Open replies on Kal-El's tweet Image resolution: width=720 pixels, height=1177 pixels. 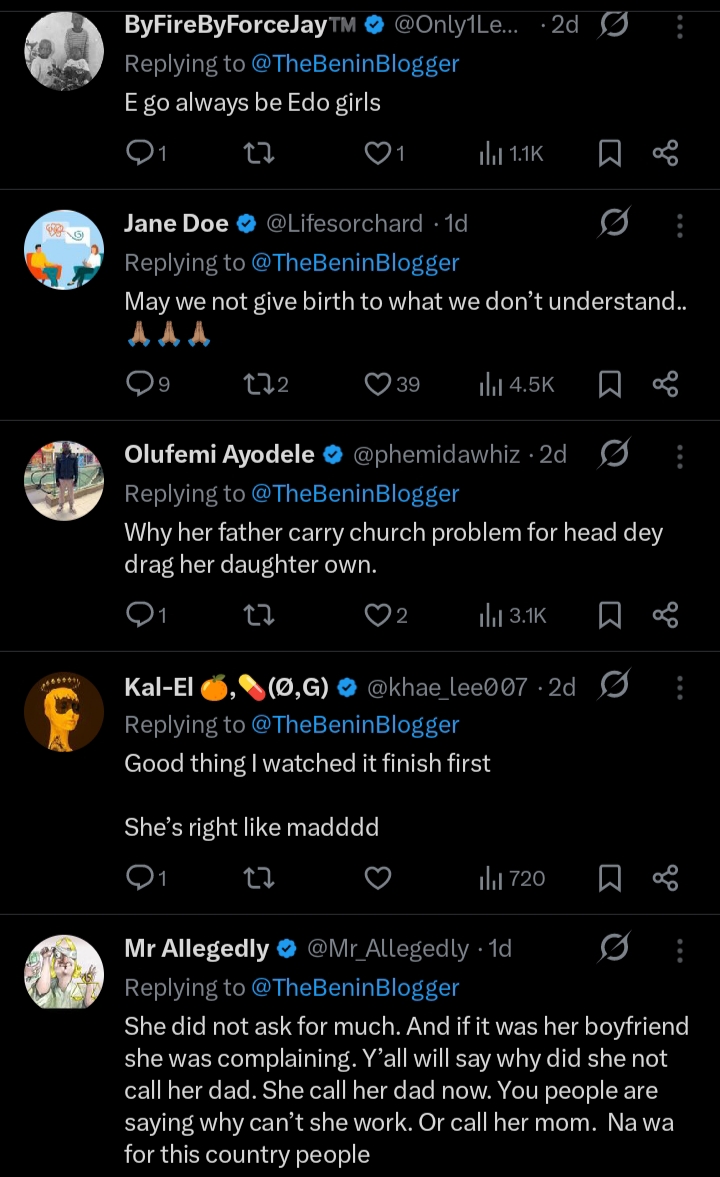(141, 878)
